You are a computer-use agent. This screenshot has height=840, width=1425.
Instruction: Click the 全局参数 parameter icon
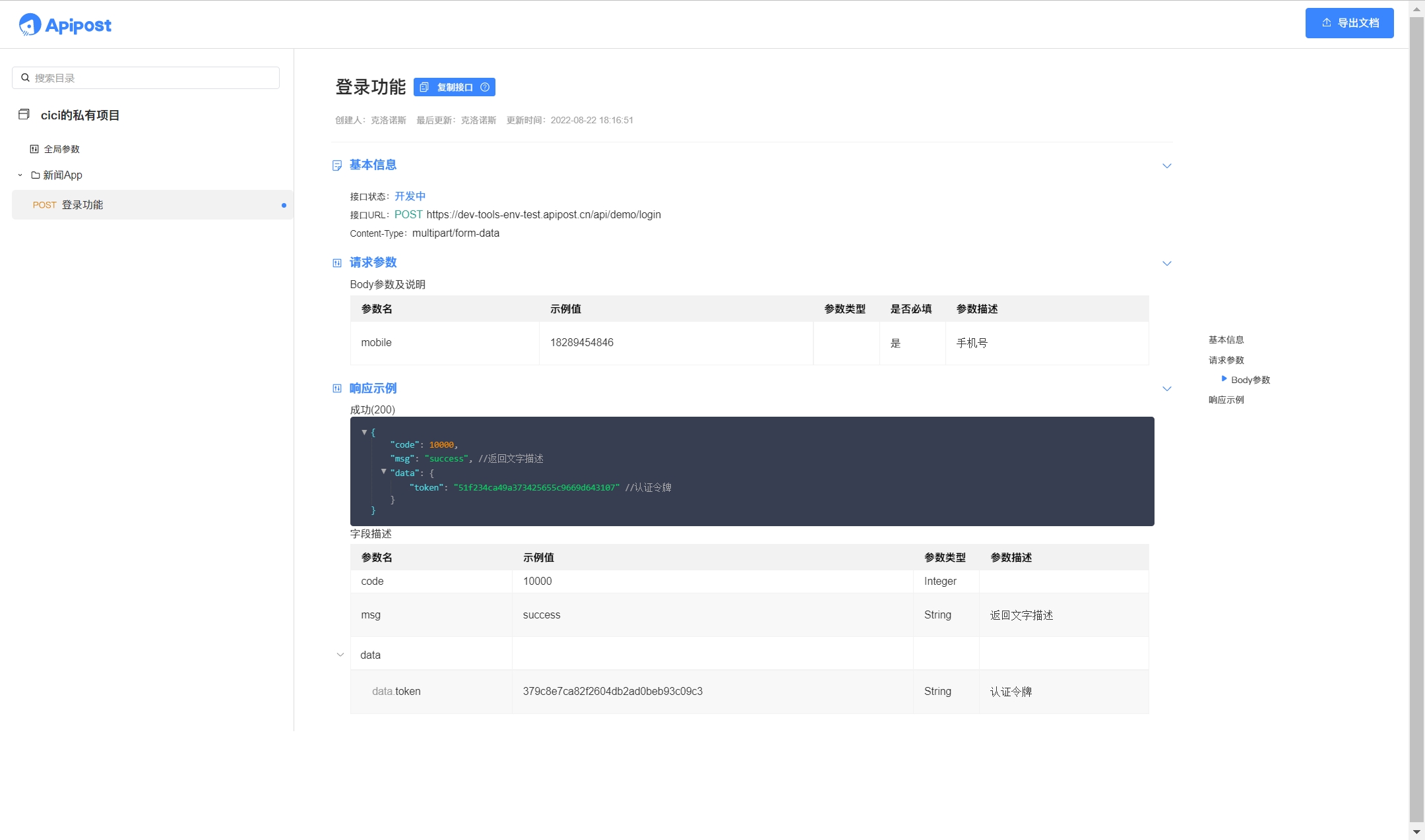point(34,149)
